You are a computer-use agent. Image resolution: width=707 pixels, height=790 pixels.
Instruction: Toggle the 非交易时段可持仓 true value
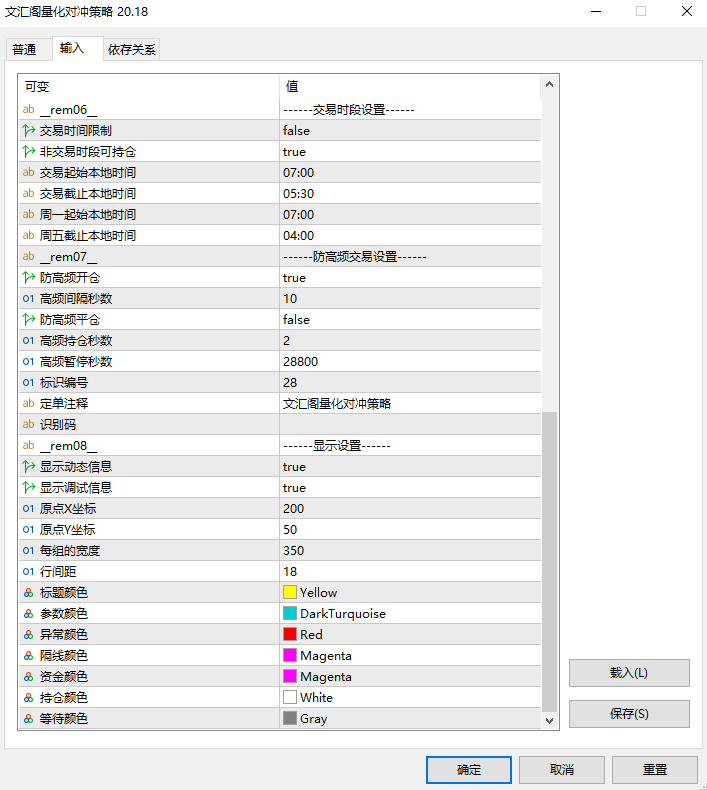click(x=410, y=152)
